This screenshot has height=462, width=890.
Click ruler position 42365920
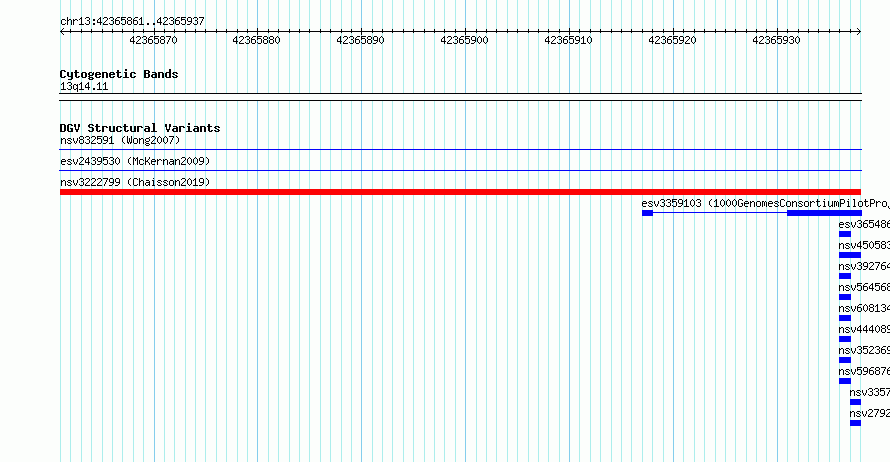point(672,40)
